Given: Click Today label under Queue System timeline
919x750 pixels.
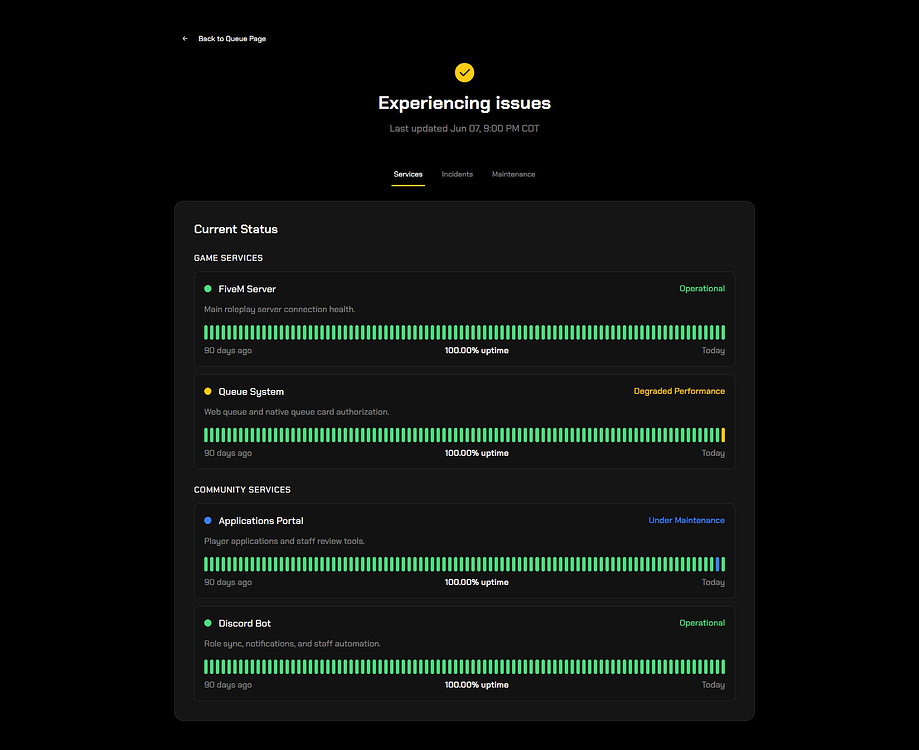Looking at the screenshot, I should [x=713, y=453].
